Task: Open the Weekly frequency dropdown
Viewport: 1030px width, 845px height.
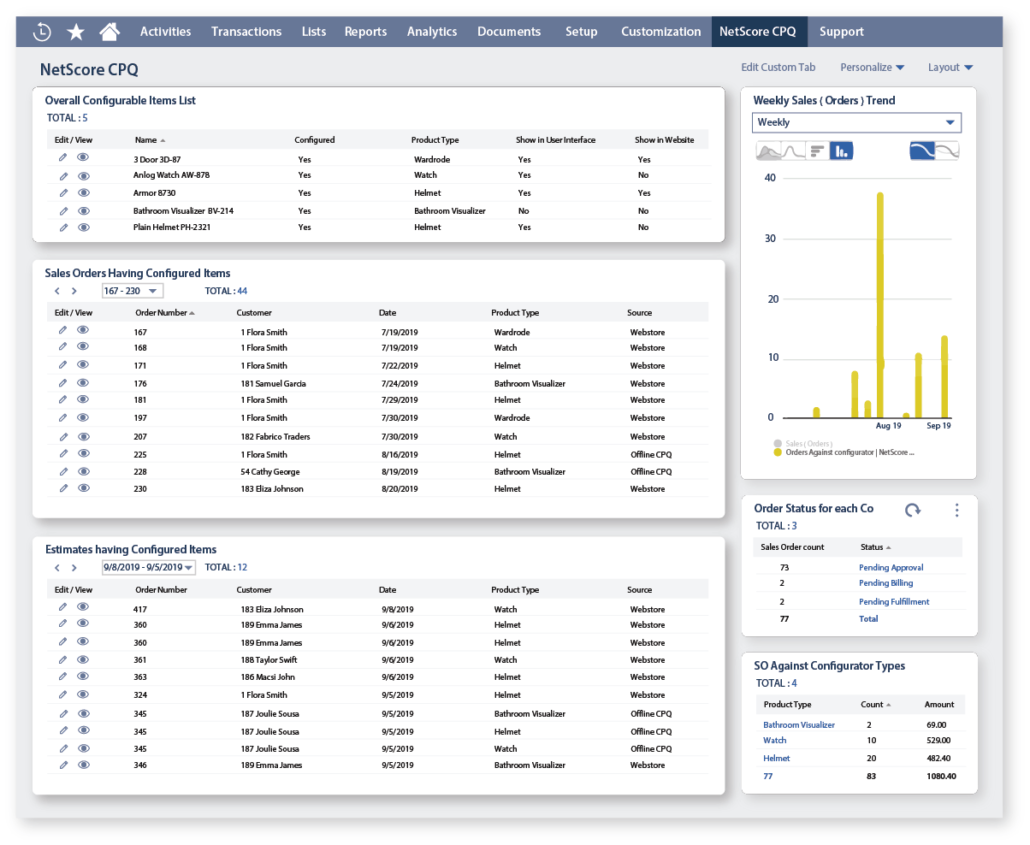Action: [857, 122]
